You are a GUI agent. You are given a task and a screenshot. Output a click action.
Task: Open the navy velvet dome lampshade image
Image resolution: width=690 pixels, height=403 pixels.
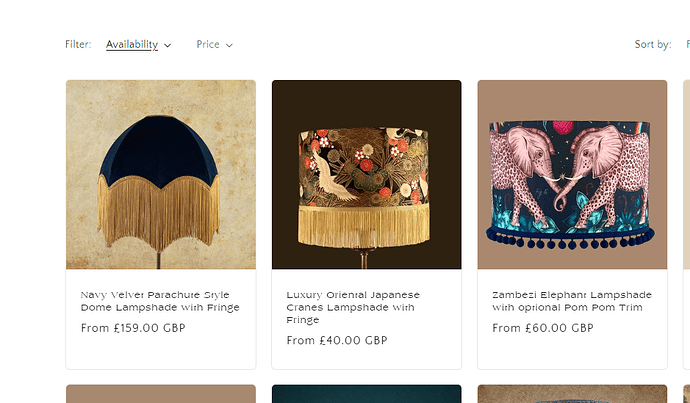click(161, 175)
